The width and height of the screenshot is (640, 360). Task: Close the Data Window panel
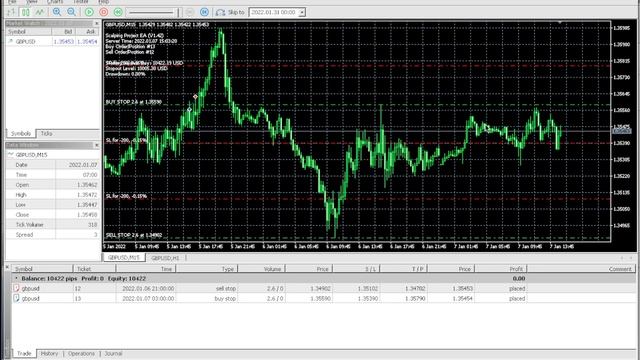97,145
